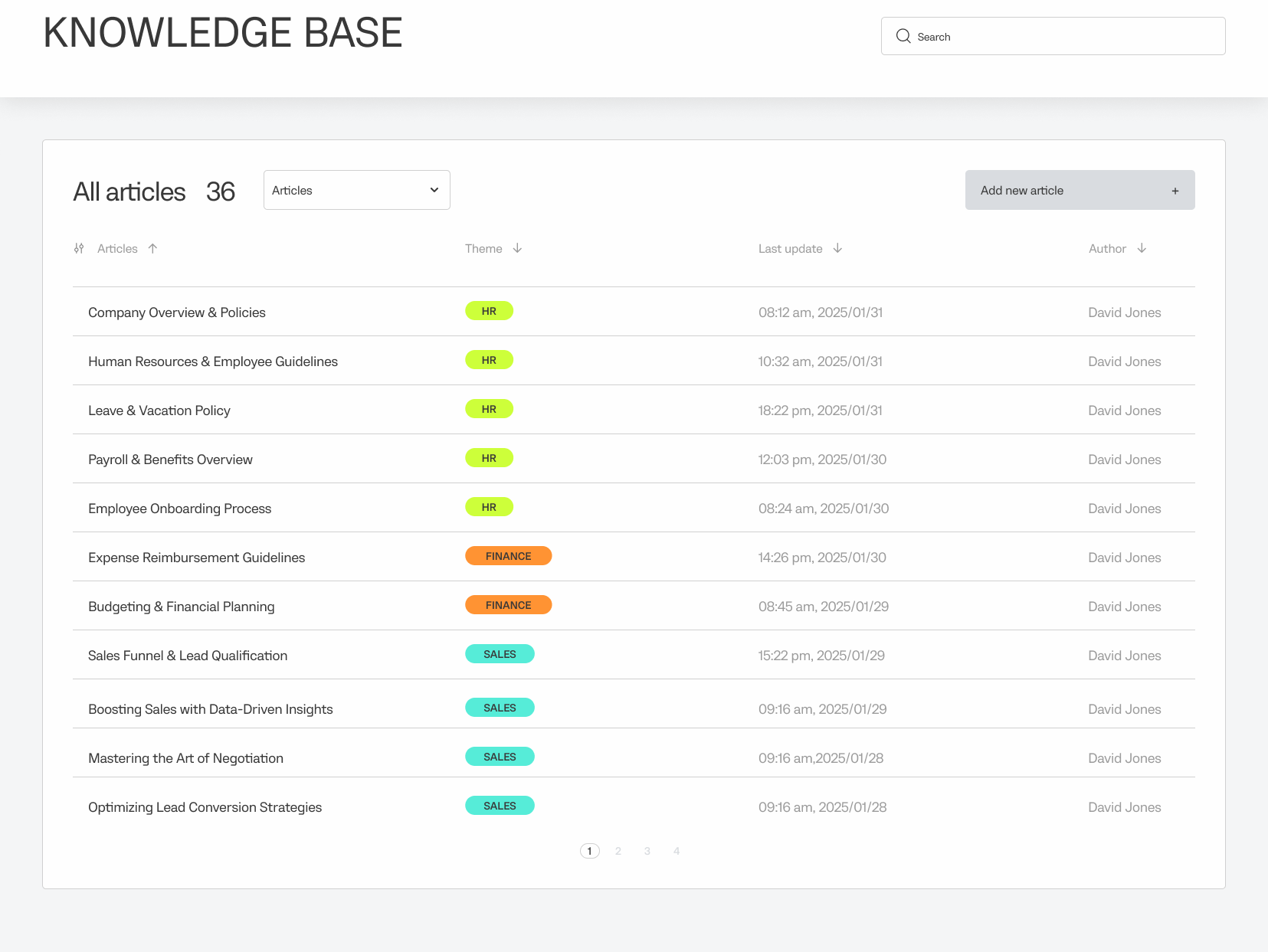Screen dimensions: 1268x952
Task: Sort by Last update using its arrow
Action: pyautogui.click(x=837, y=248)
